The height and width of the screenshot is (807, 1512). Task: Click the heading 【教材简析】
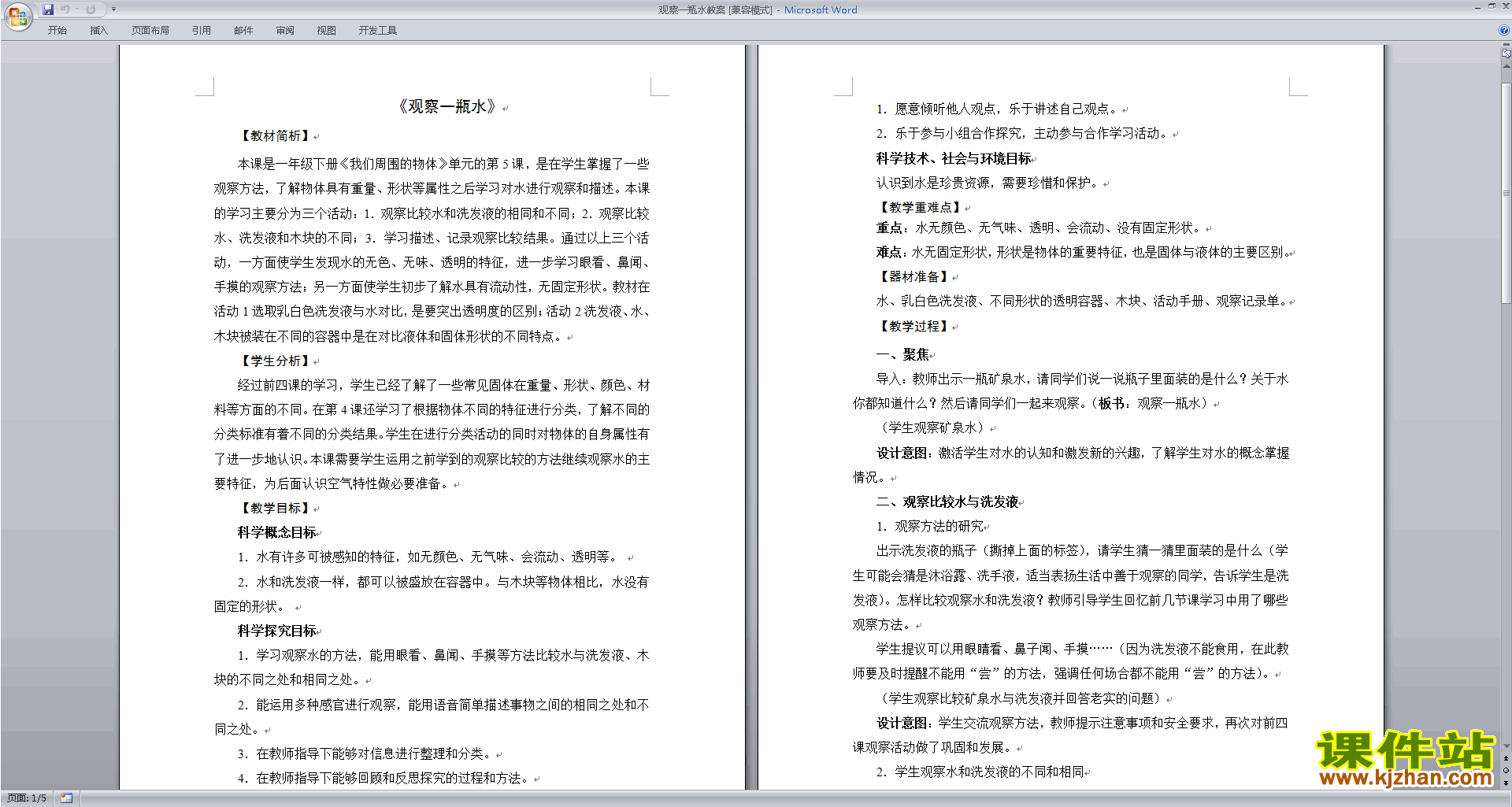(x=276, y=136)
